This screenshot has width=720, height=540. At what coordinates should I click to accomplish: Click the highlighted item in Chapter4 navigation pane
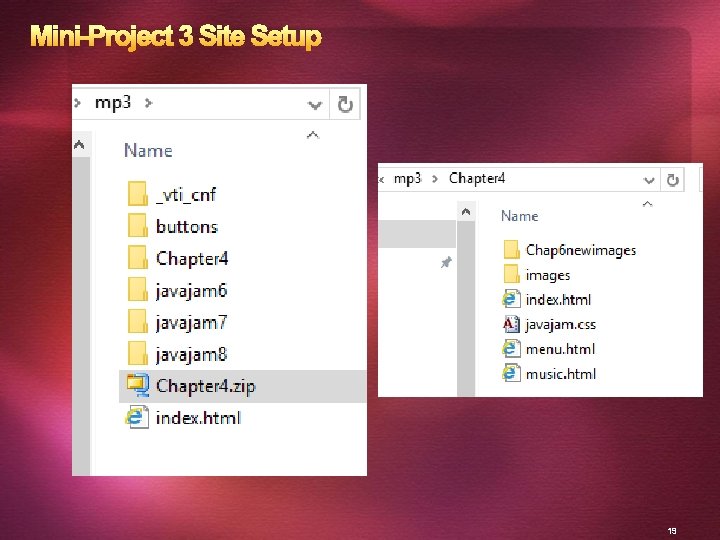[417, 234]
